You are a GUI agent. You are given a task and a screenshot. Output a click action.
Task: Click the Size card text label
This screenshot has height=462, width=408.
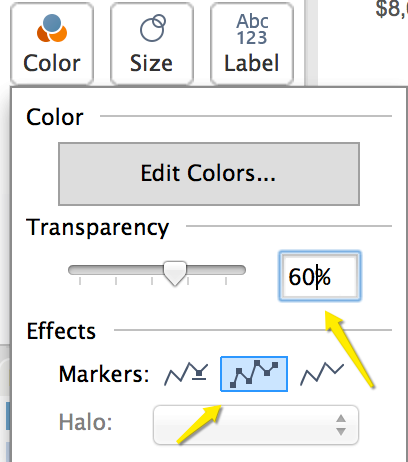(x=151, y=63)
